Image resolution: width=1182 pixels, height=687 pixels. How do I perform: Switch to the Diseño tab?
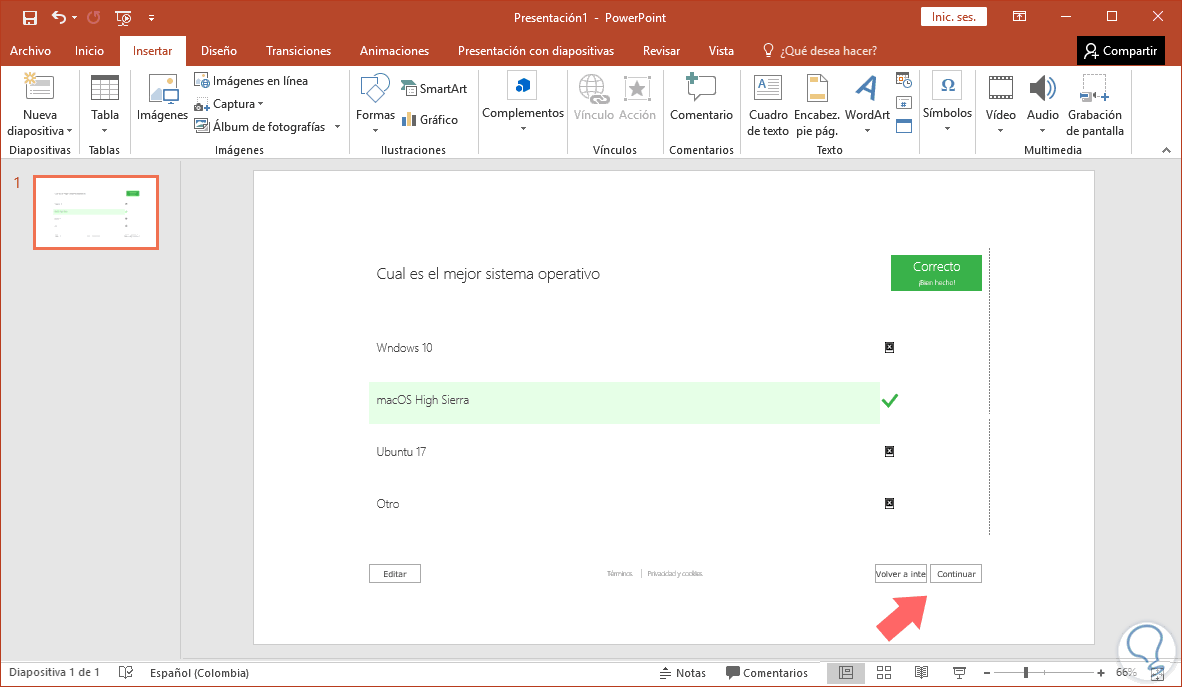(x=218, y=51)
